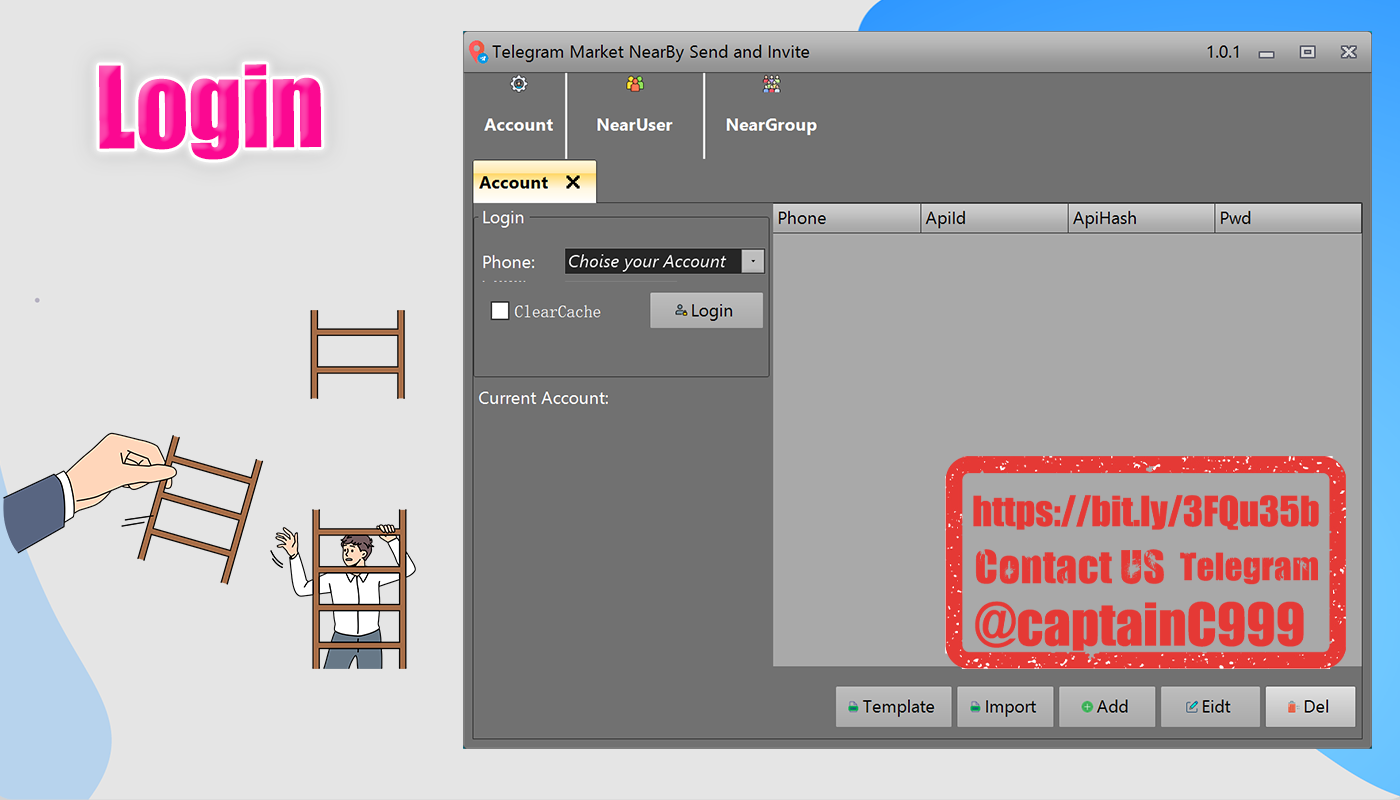Select the Choise your Account combo box
This screenshot has width=1400, height=800.
(665, 262)
